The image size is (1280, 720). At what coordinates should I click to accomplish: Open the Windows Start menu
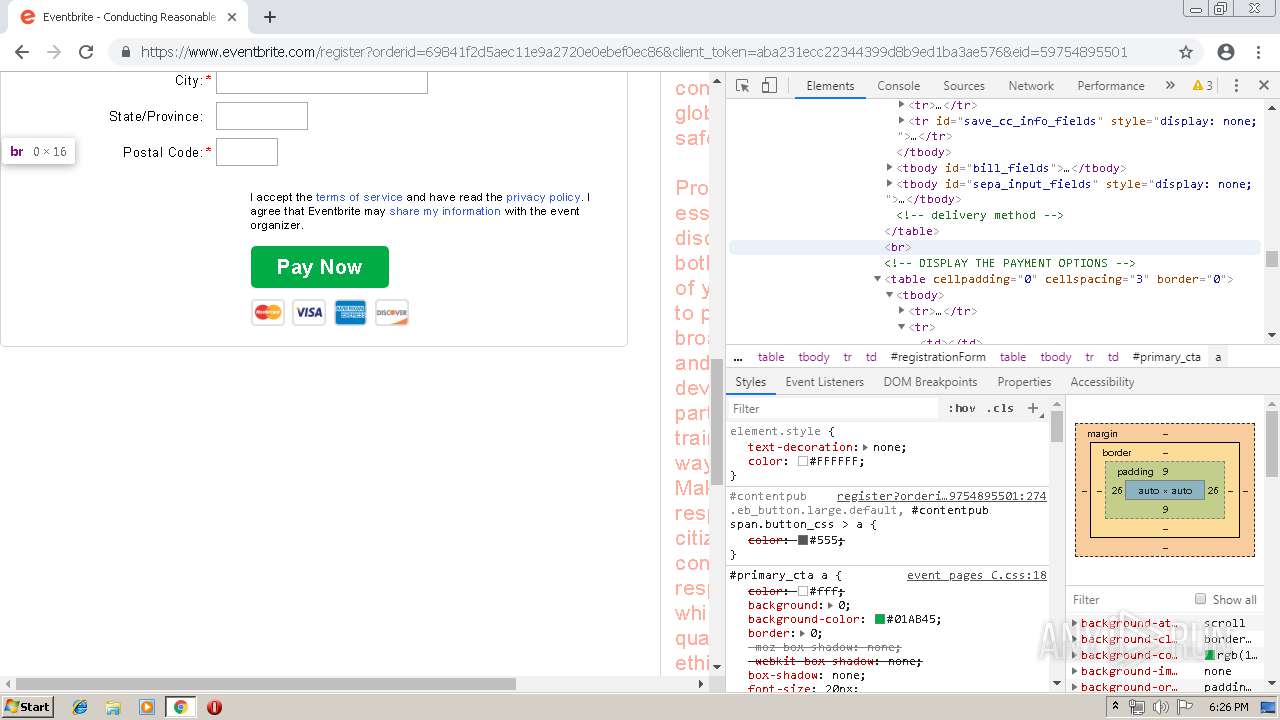[x=27, y=707]
